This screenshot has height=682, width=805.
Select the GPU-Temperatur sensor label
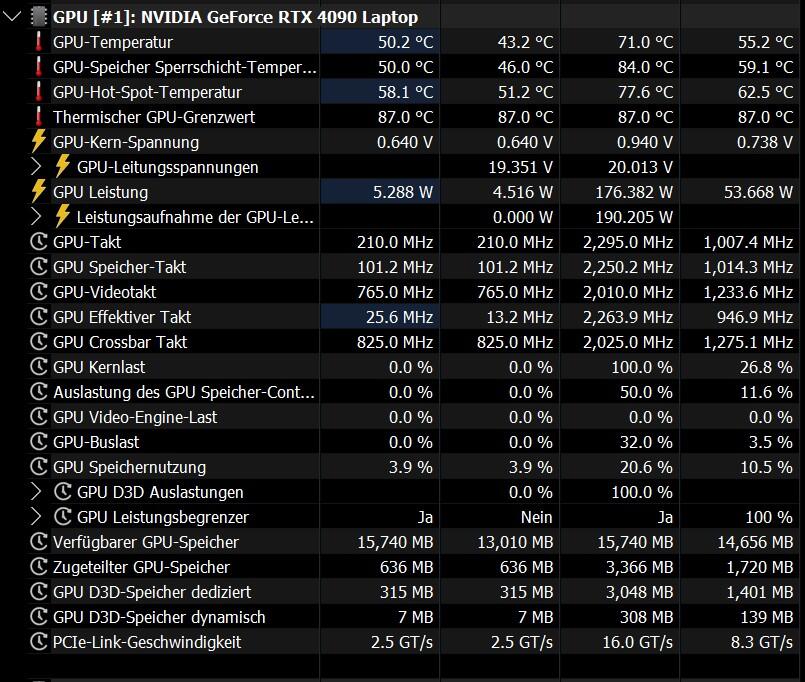[x=113, y=42]
